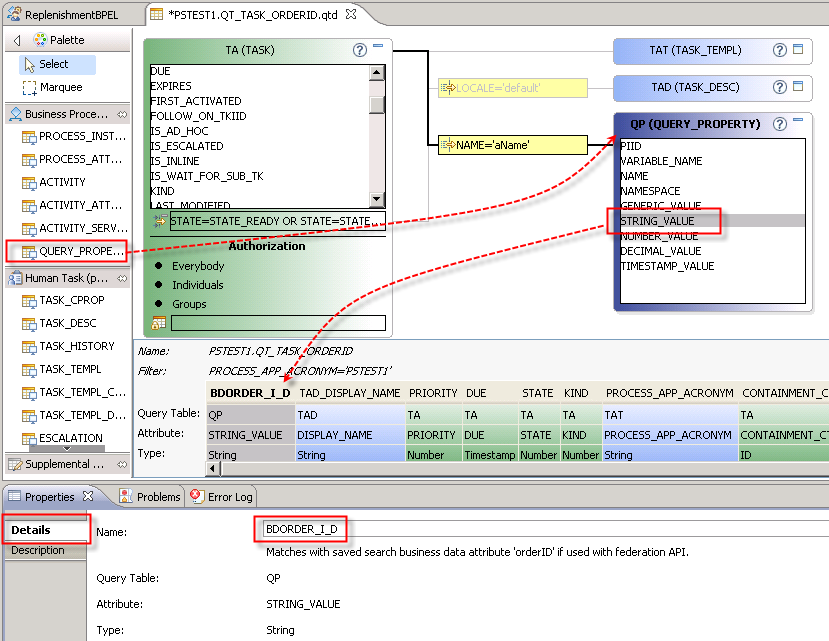This screenshot has height=641, width=829.
Task: Collapse the TA (TASK) table box
Action: point(378,46)
